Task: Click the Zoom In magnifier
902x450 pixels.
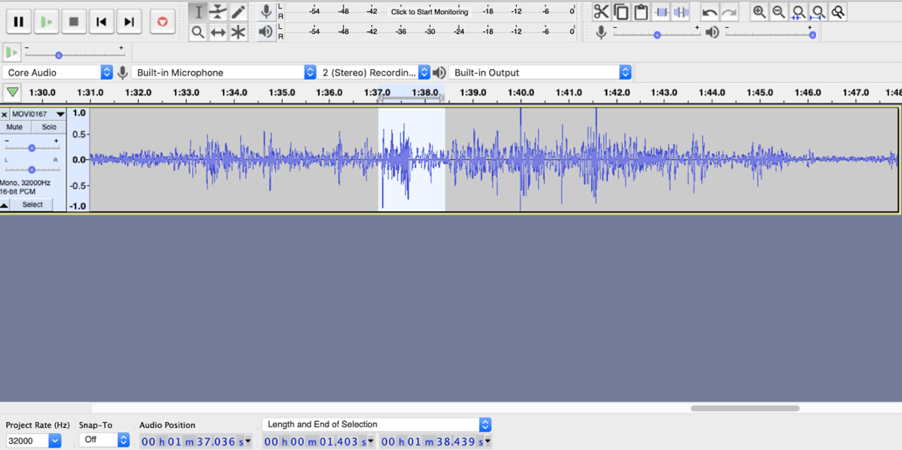Action: tap(759, 12)
